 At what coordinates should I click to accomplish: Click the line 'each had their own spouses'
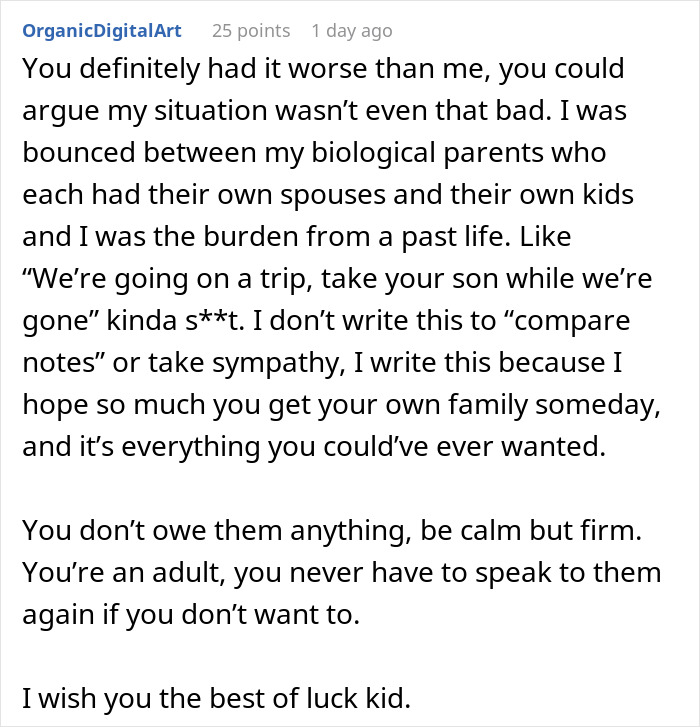(x=328, y=195)
